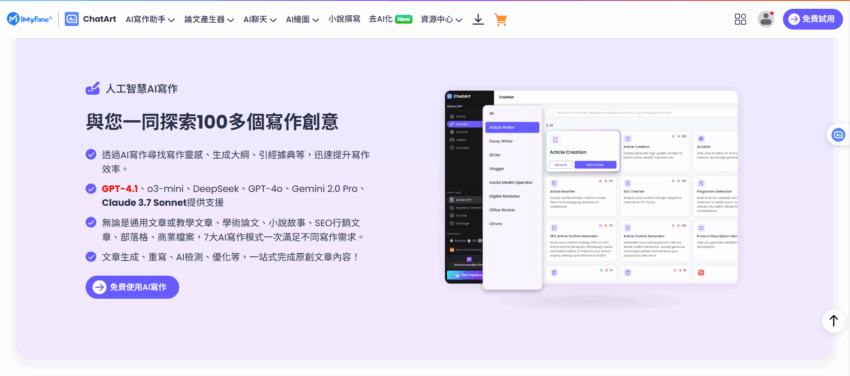Click the AI writing pen icon
This screenshot has height=376, width=850.
pyautogui.click(x=93, y=89)
